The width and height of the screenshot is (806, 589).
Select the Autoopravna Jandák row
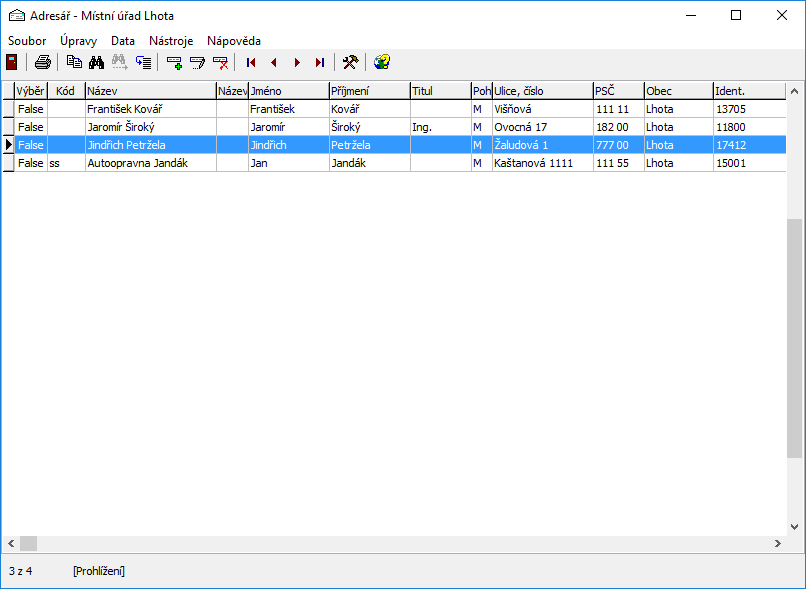[x=394, y=163]
